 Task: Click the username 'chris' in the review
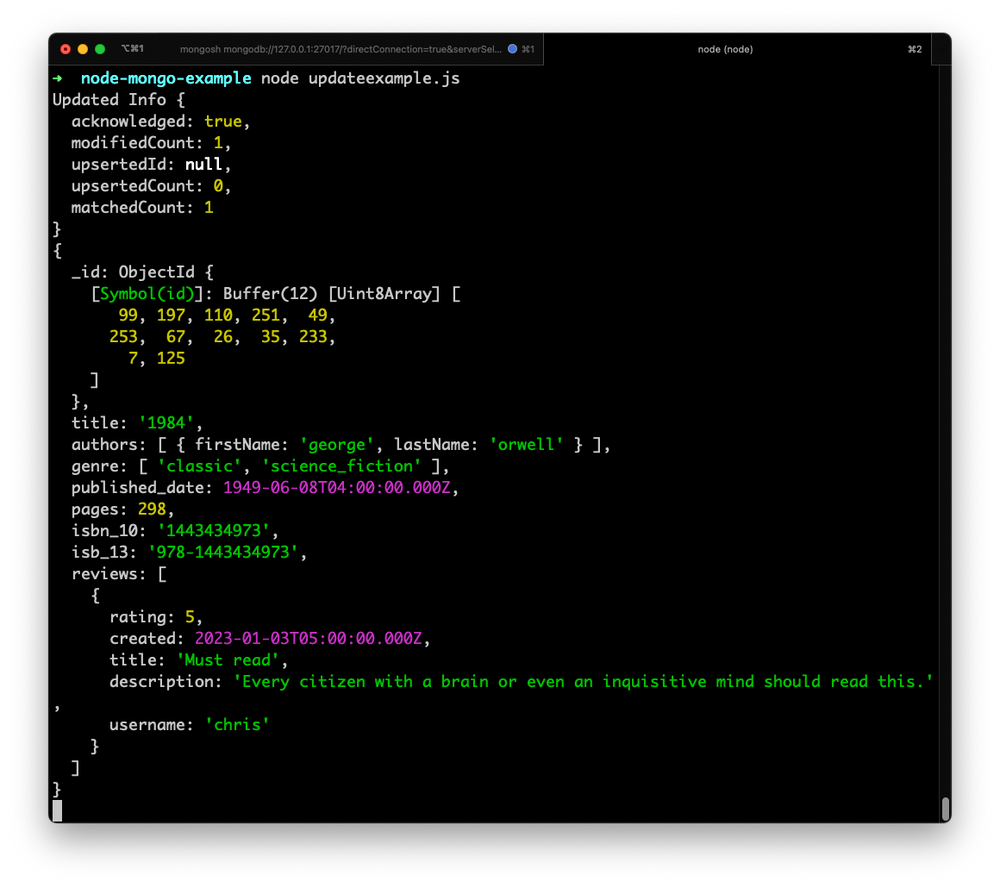point(237,724)
